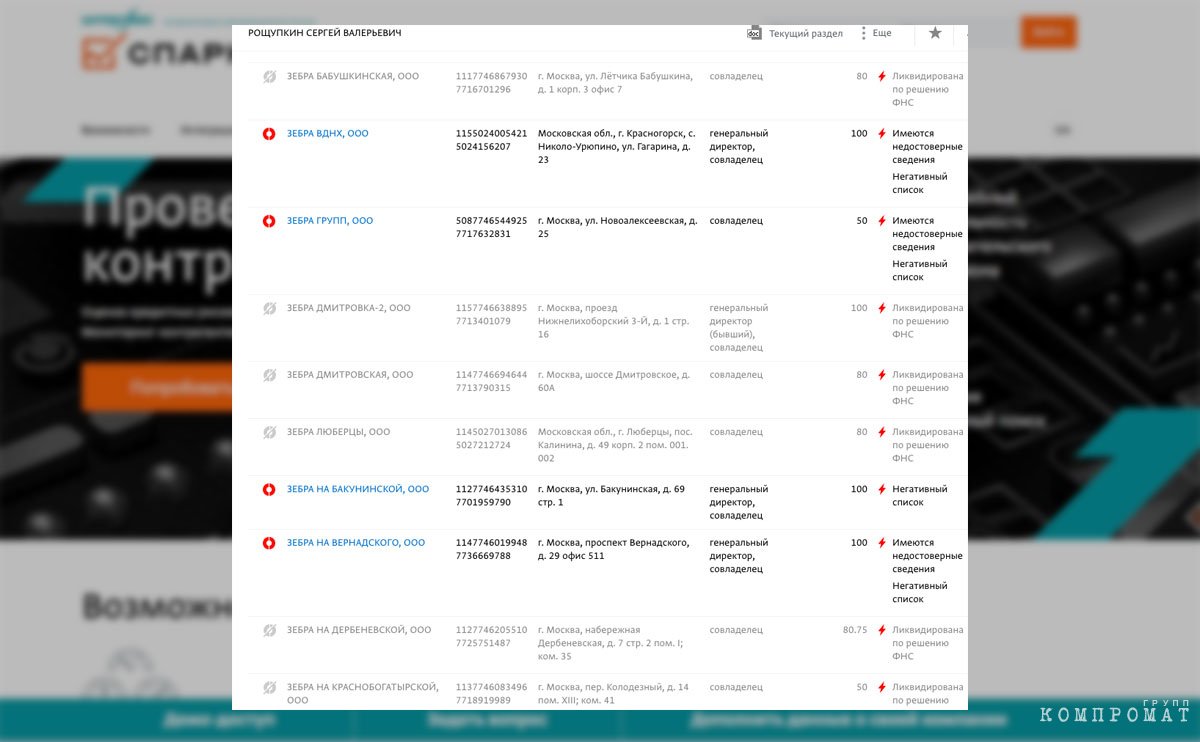
Task: Click lightning risk icon in ЗЕБРА ДМИТРОВКА-2 row
Action: click(x=881, y=308)
